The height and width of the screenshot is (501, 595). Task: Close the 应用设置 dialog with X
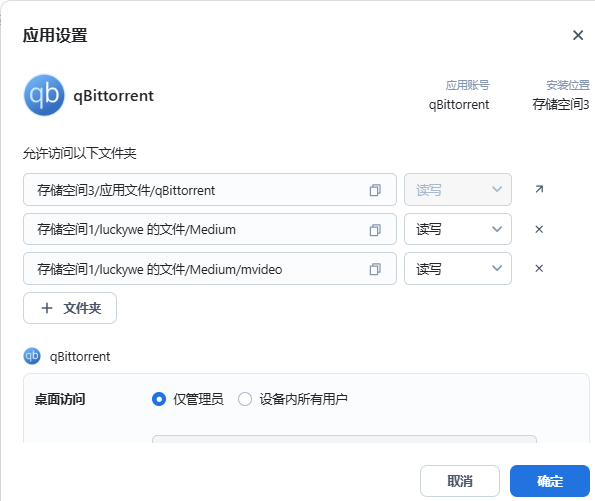coord(578,35)
